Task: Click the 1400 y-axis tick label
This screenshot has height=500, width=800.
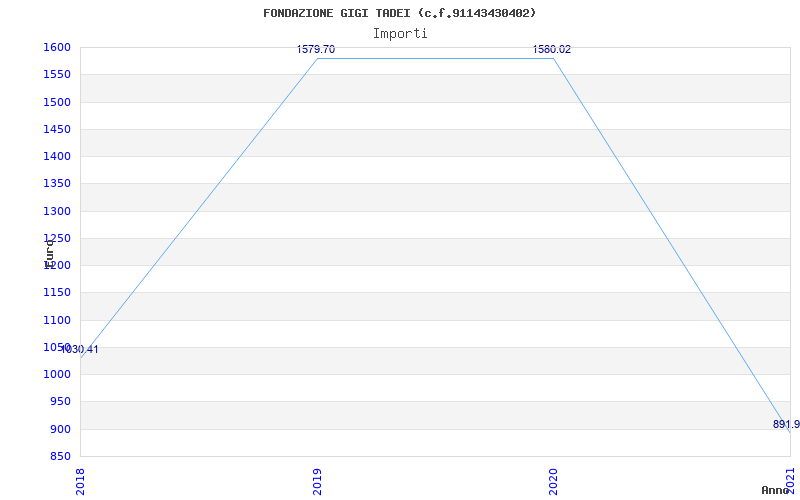Action: pos(56,156)
